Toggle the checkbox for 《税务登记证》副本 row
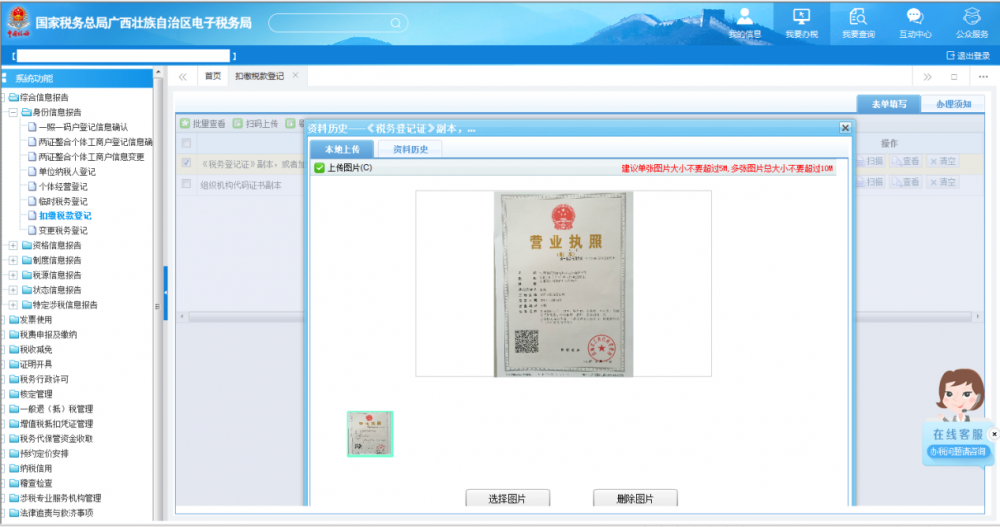 [x=186, y=162]
